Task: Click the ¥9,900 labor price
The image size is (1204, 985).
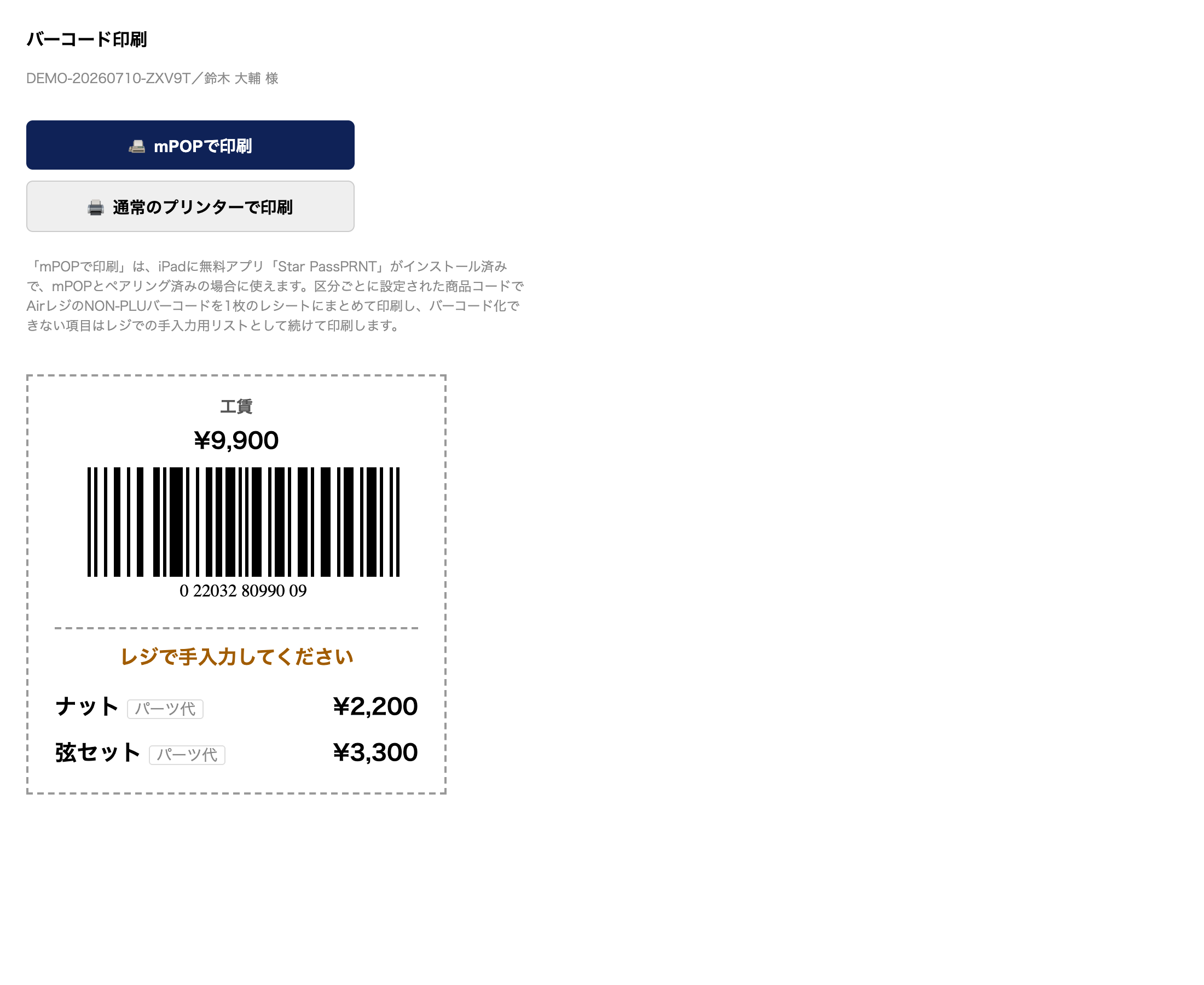Action: 236,441
